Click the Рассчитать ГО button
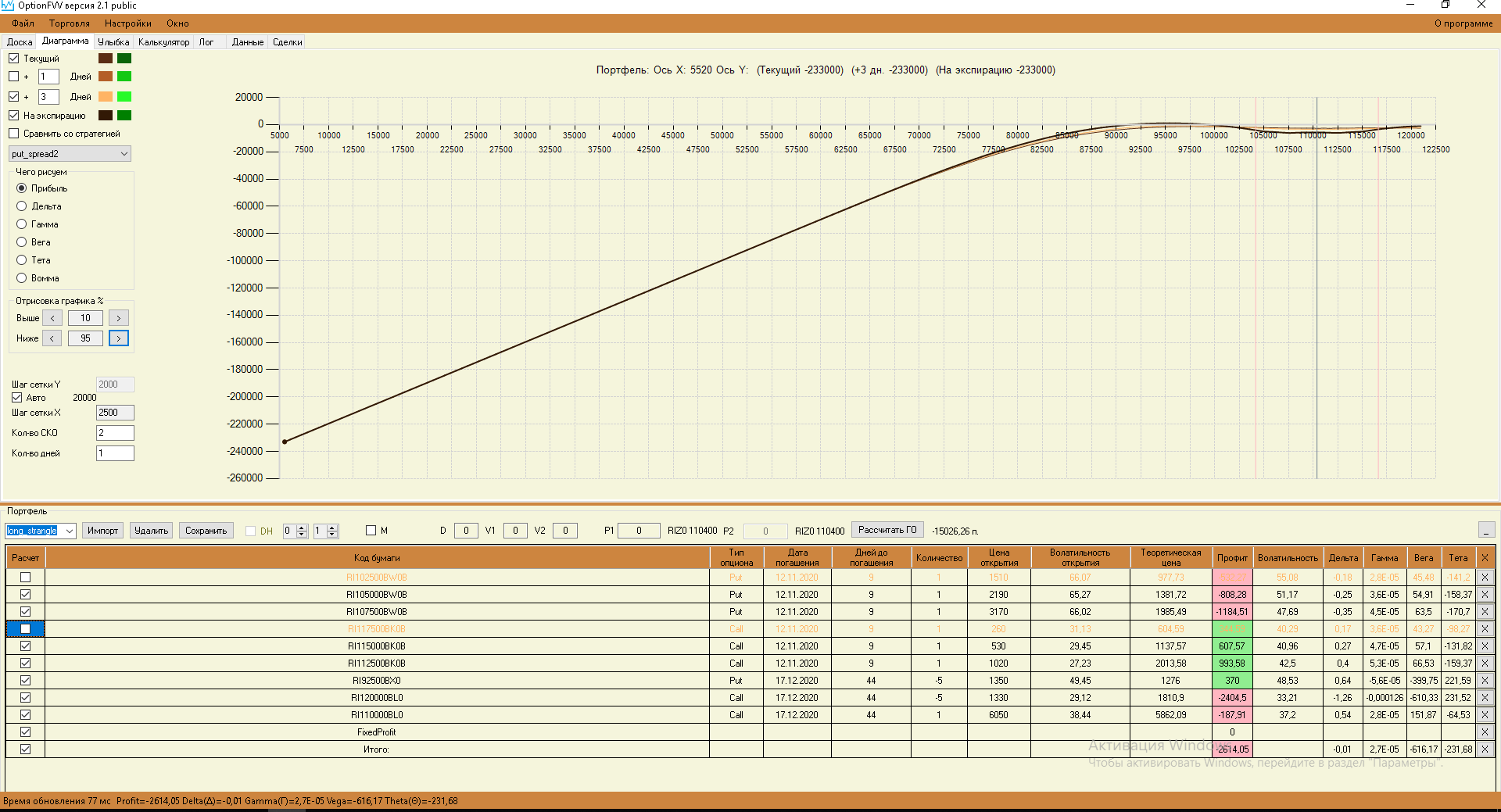This screenshot has width=1501, height=812. click(887, 530)
